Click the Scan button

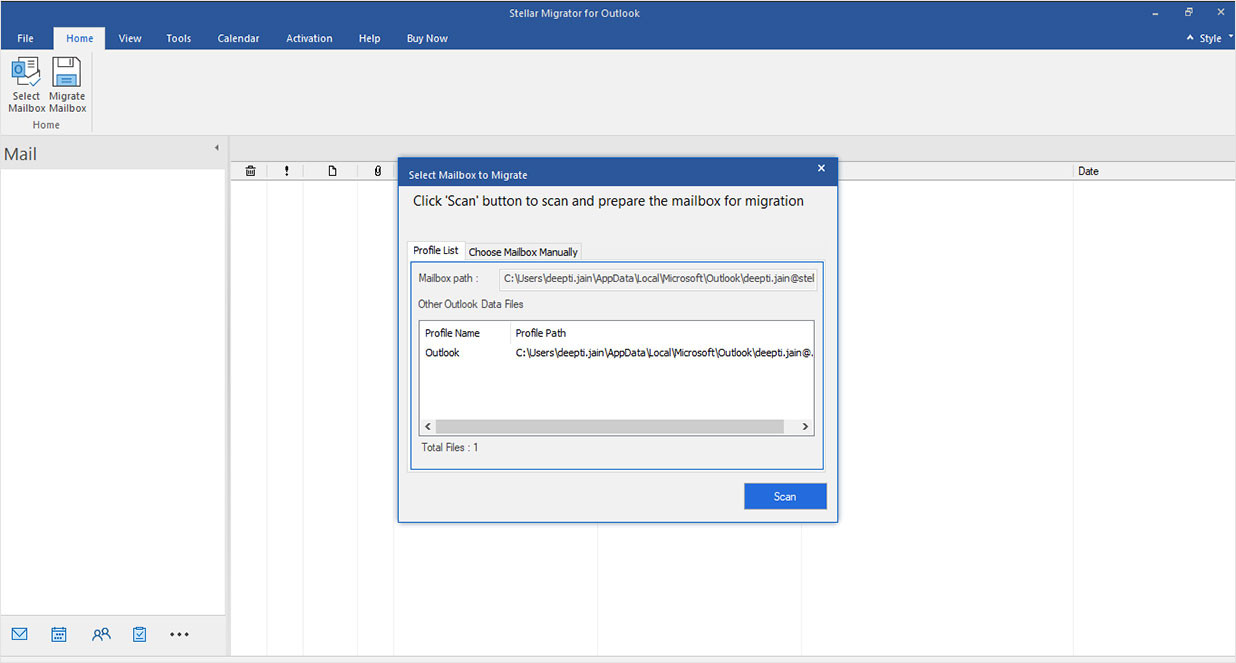point(785,496)
